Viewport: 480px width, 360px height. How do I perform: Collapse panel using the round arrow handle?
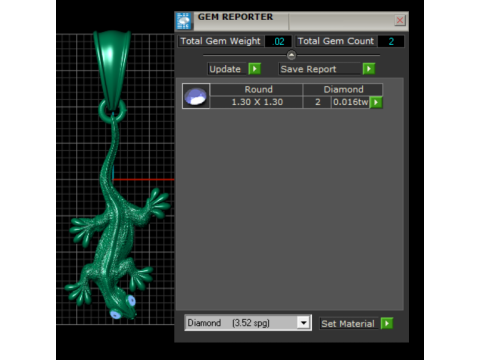[291, 55]
